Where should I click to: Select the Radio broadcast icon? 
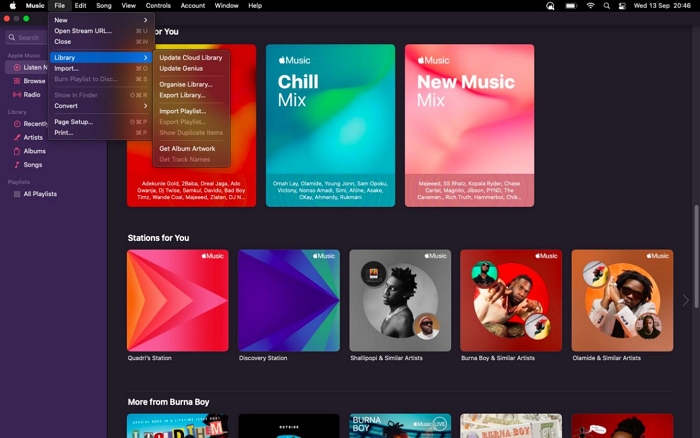click(17, 95)
